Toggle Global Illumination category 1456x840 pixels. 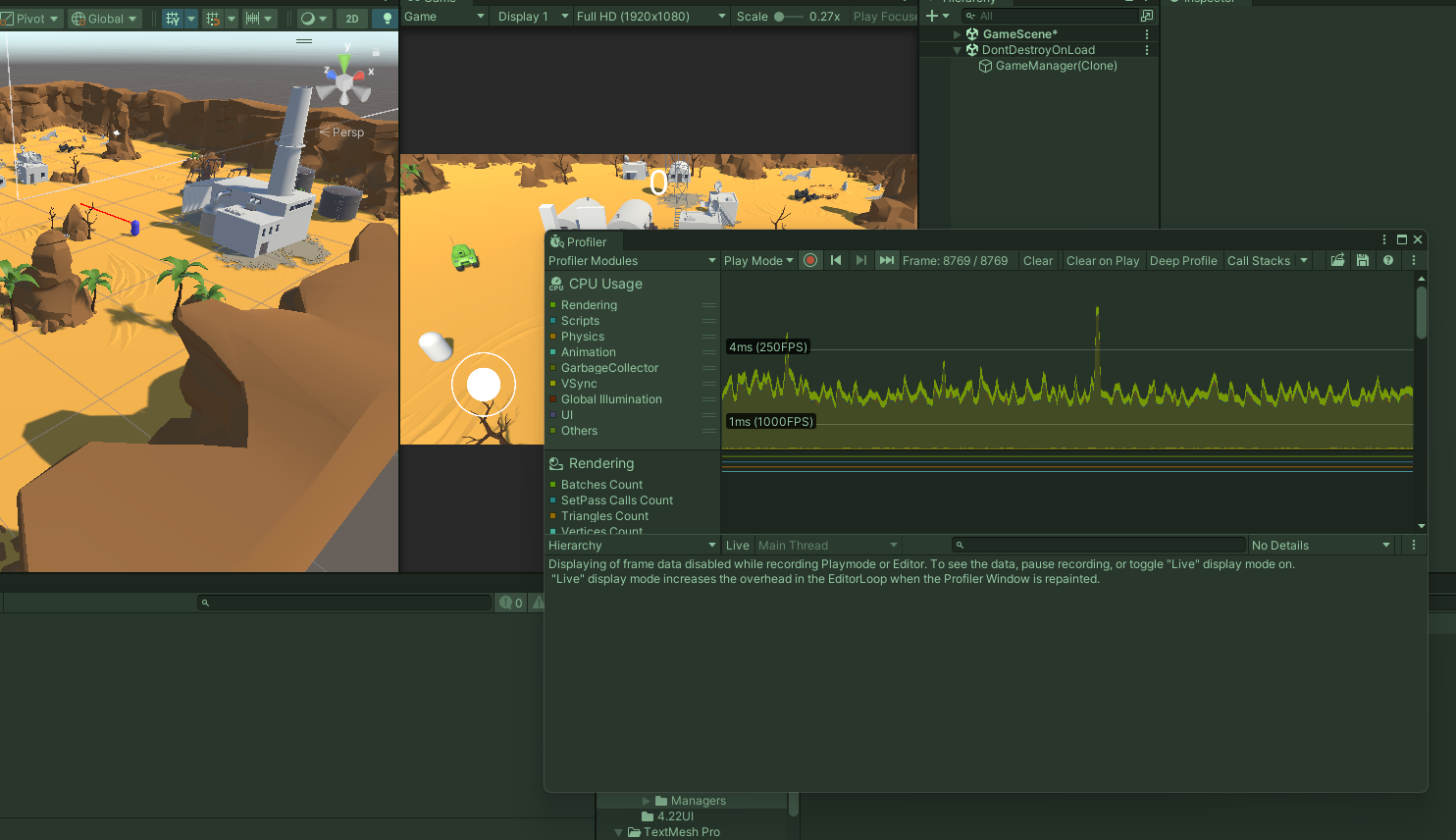coord(611,399)
